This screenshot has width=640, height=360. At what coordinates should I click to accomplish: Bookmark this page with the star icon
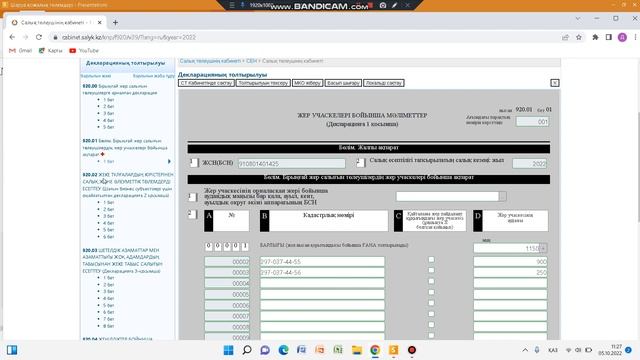click(x=579, y=37)
